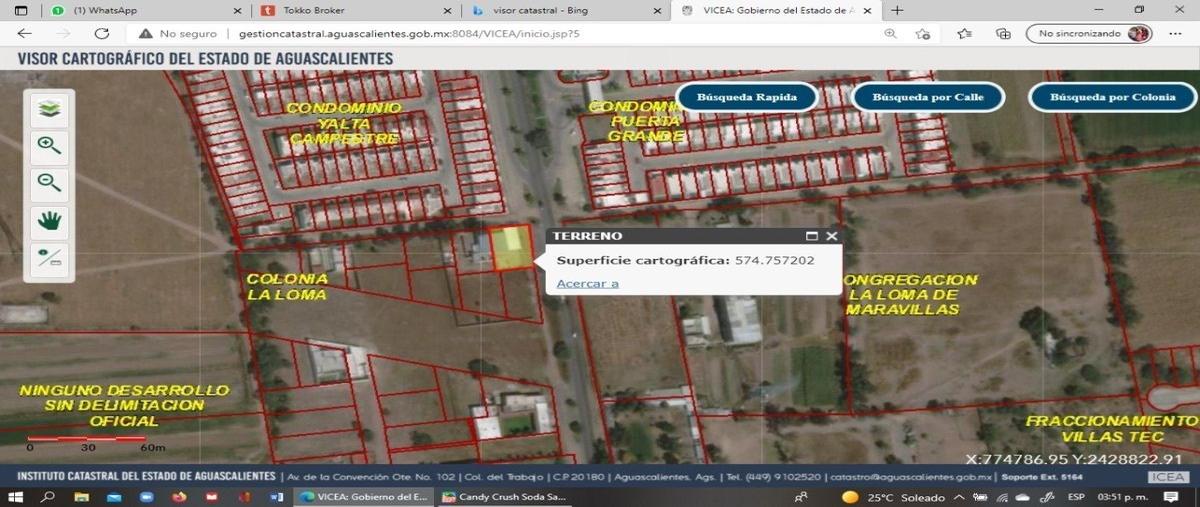Toggle the visibility/measure tool in map toolbar
This screenshot has height=507, width=1200.
[x=49, y=258]
